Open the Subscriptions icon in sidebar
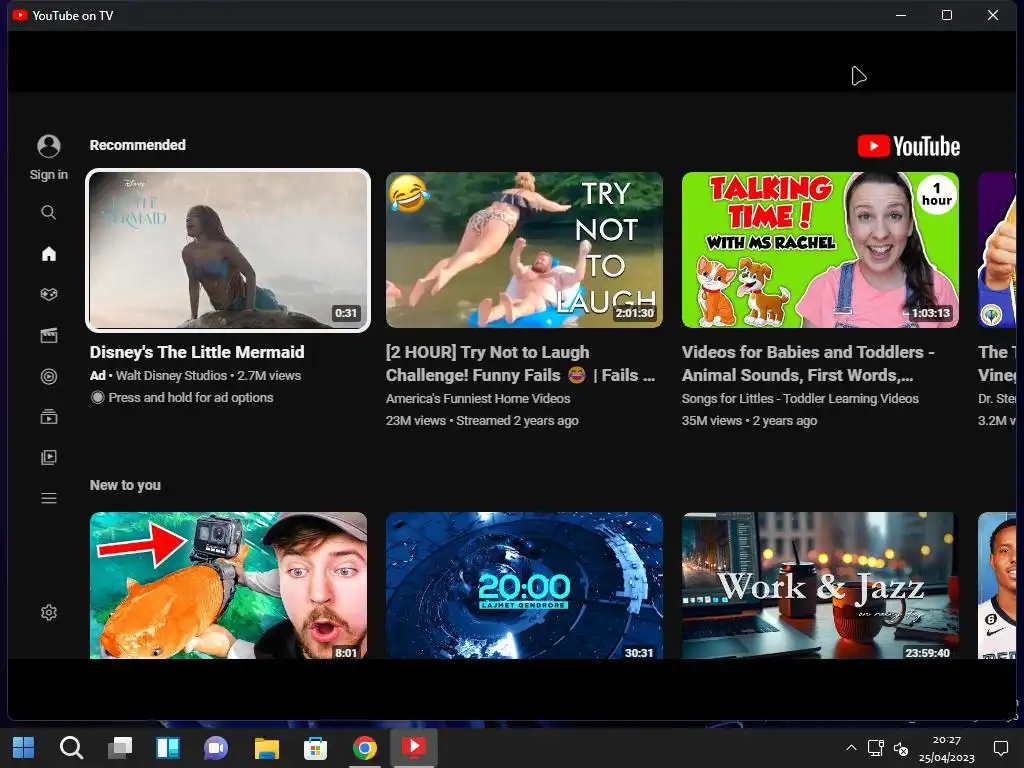Image resolution: width=1024 pixels, height=768 pixels. (x=49, y=417)
